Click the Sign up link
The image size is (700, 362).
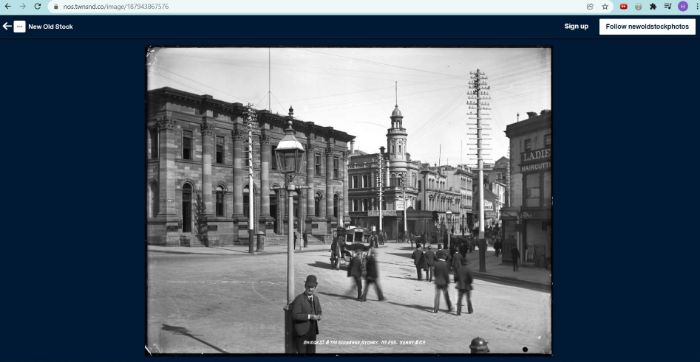[x=576, y=26]
